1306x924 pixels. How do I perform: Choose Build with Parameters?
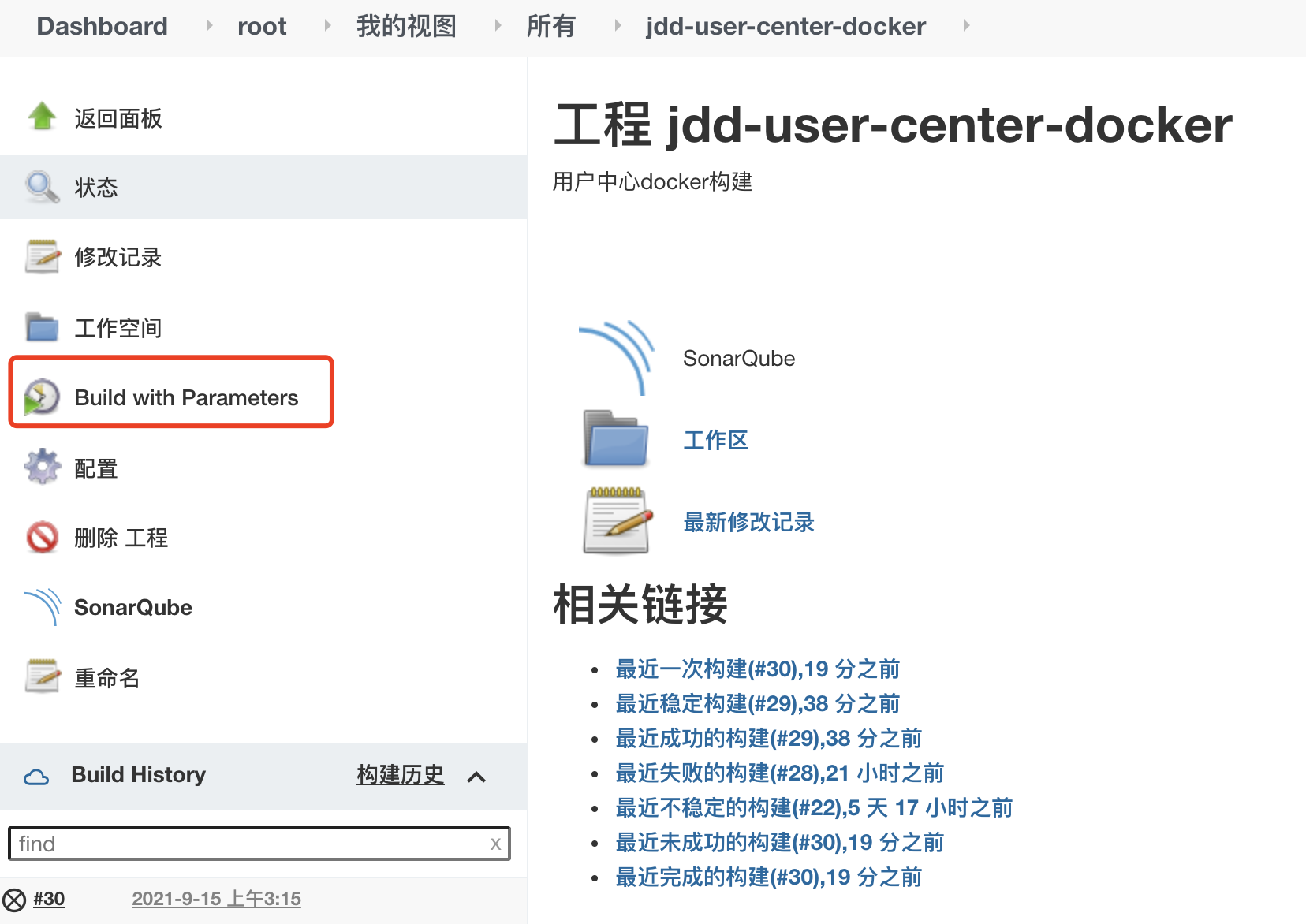186,397
